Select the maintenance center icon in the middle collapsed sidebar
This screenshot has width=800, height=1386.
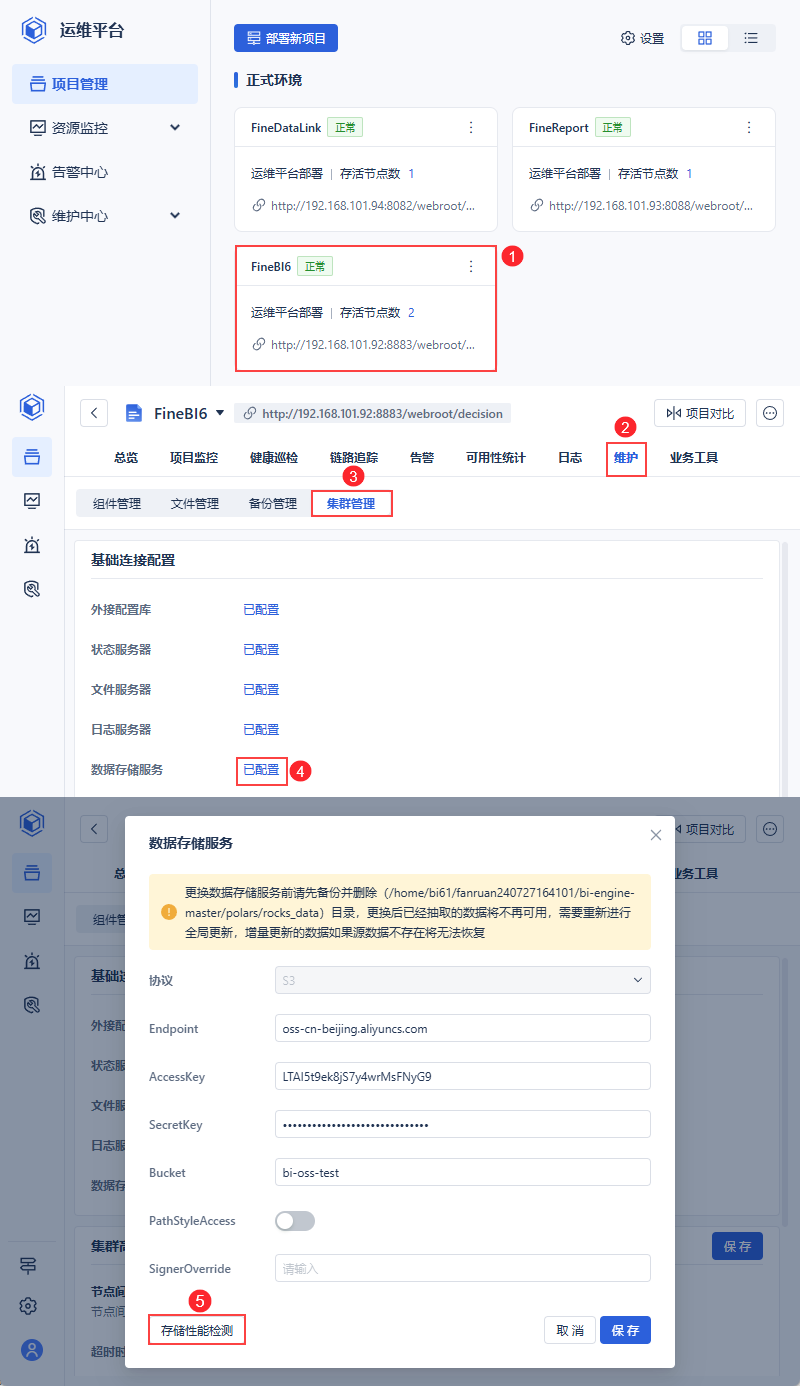tap(32, 589)
